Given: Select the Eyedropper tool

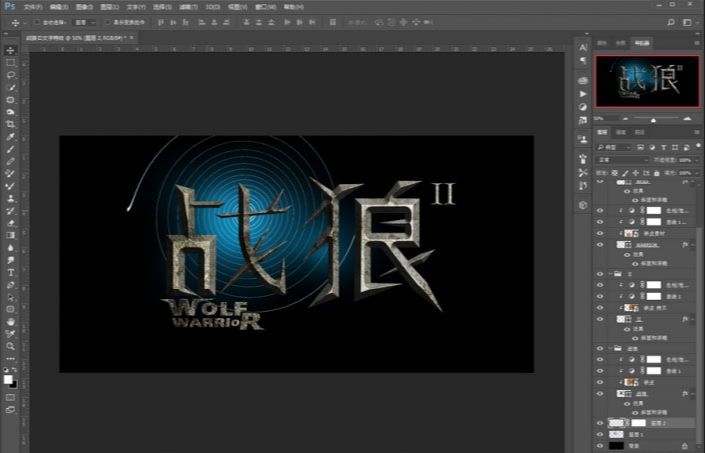Looking at the screenshot, I should click(x=10, y=137).
